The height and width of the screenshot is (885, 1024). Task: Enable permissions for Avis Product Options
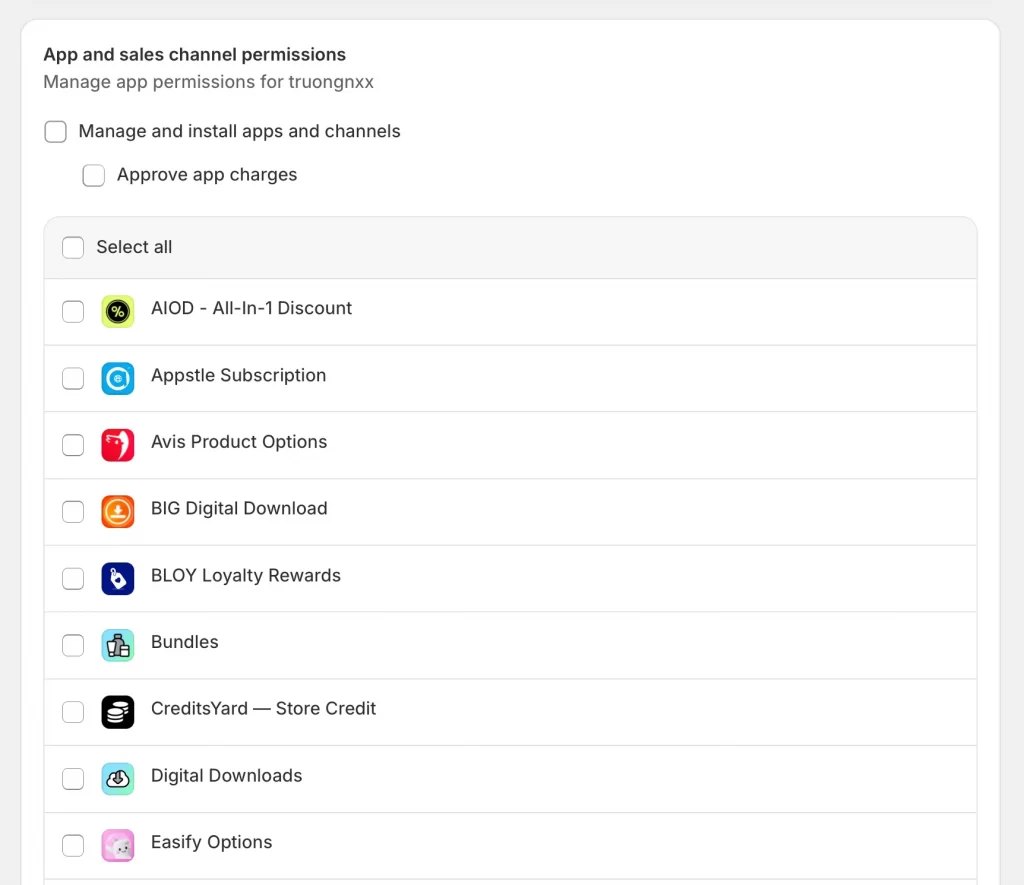pyautogui.click(x=72, y=445)
